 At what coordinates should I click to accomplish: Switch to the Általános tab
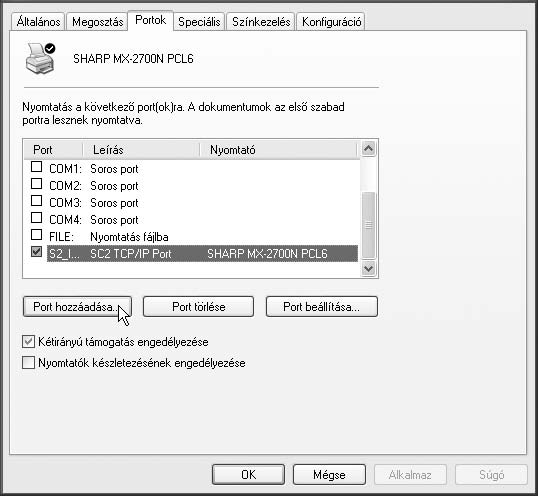point(38,22)
